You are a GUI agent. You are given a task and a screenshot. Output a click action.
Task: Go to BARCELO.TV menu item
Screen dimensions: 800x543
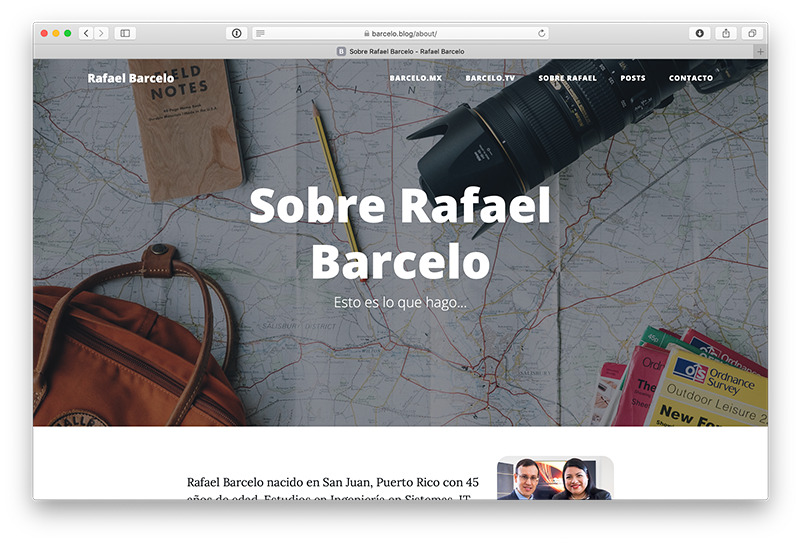(x=490, y=78)
